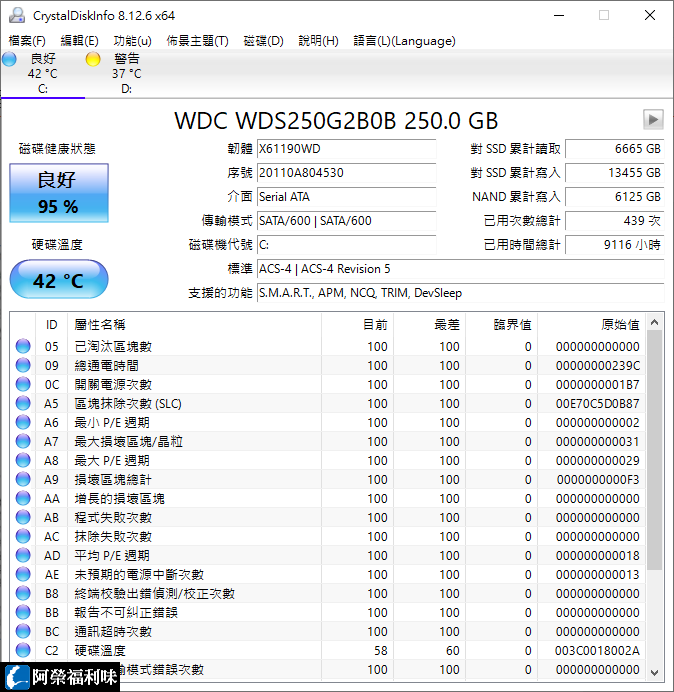Click status orb for attribute AE
674x692 pixels.
[x=23, y=574]
